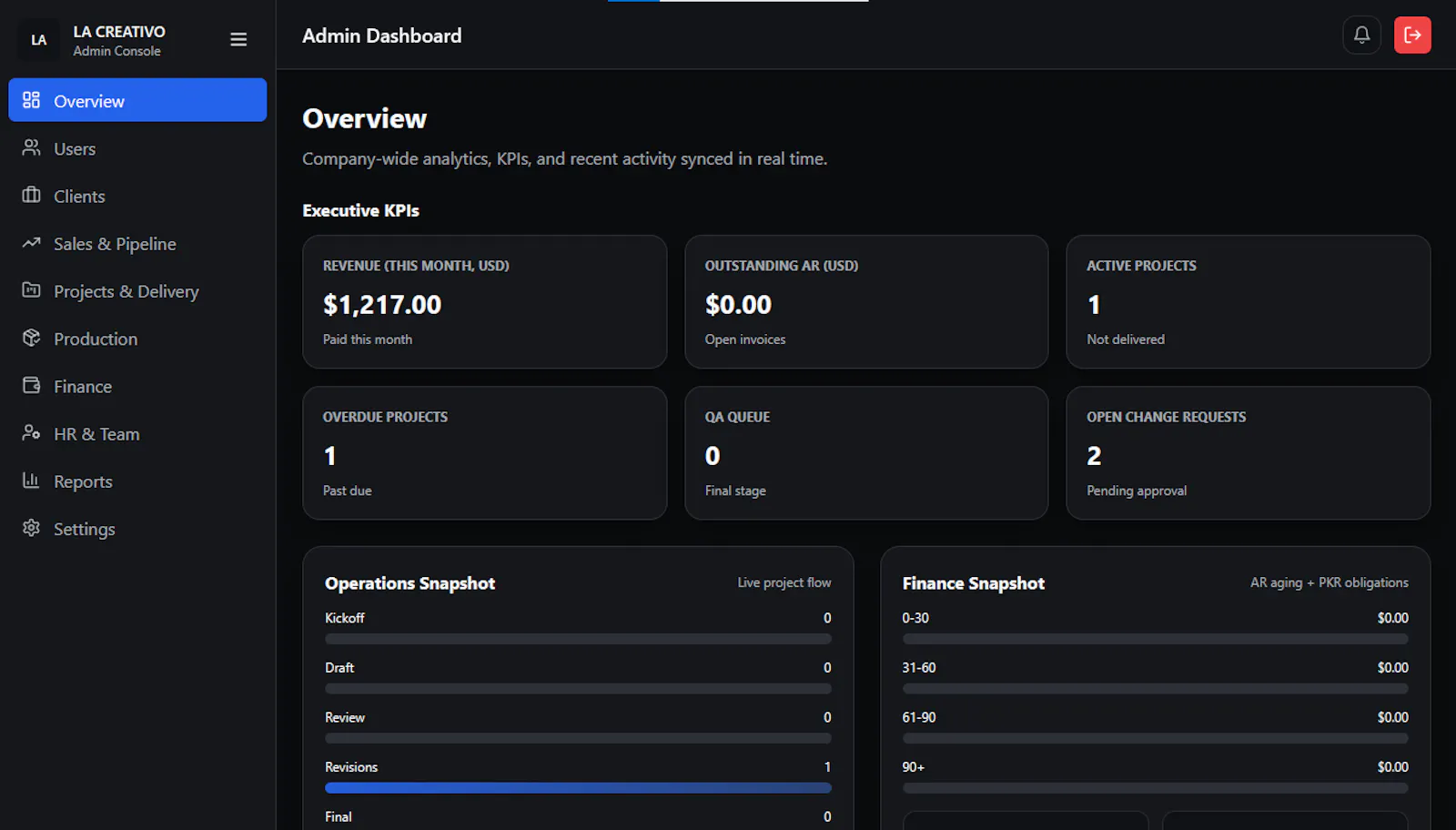Click the Clients briefcase icon
1456x830 pixels.
32,195
